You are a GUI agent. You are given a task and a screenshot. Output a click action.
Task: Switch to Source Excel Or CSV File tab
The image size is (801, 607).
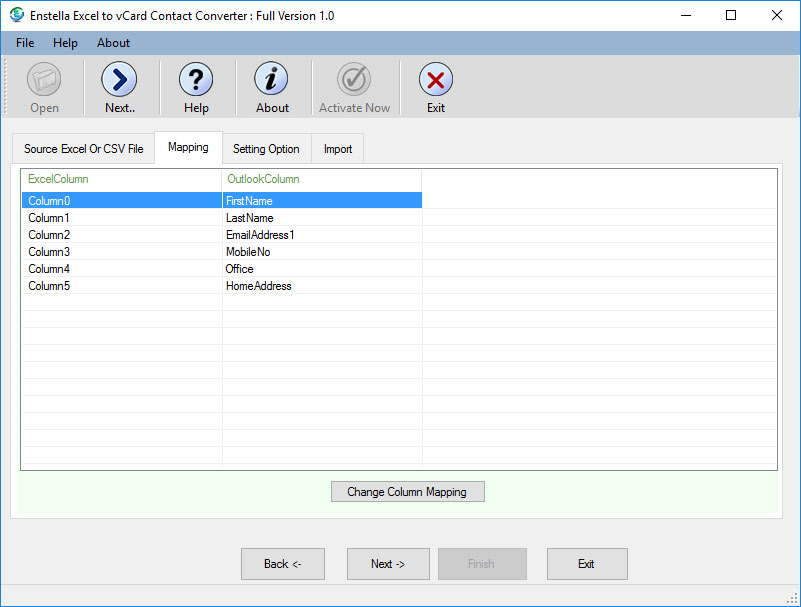coord(84,149)
